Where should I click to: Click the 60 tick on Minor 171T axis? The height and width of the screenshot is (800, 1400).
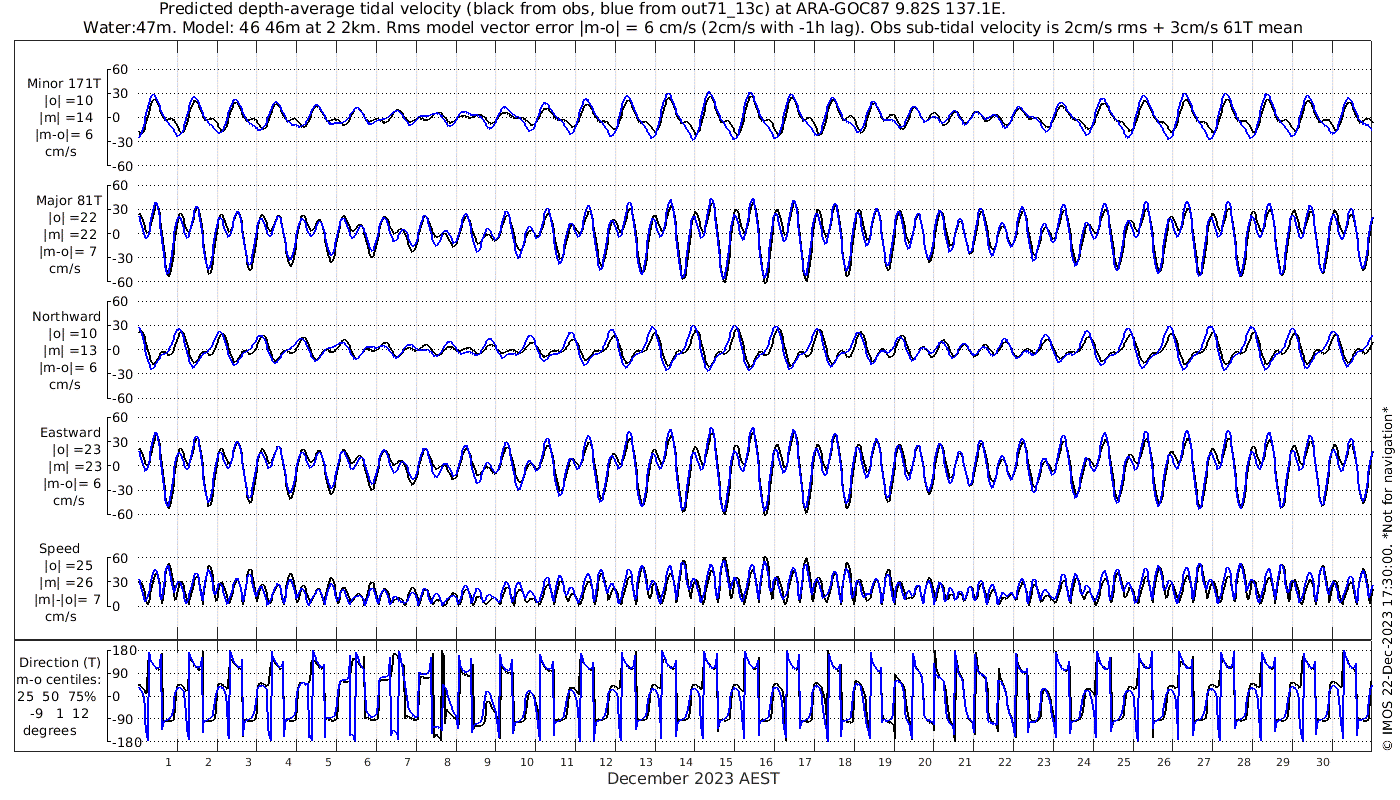(122, 69)
